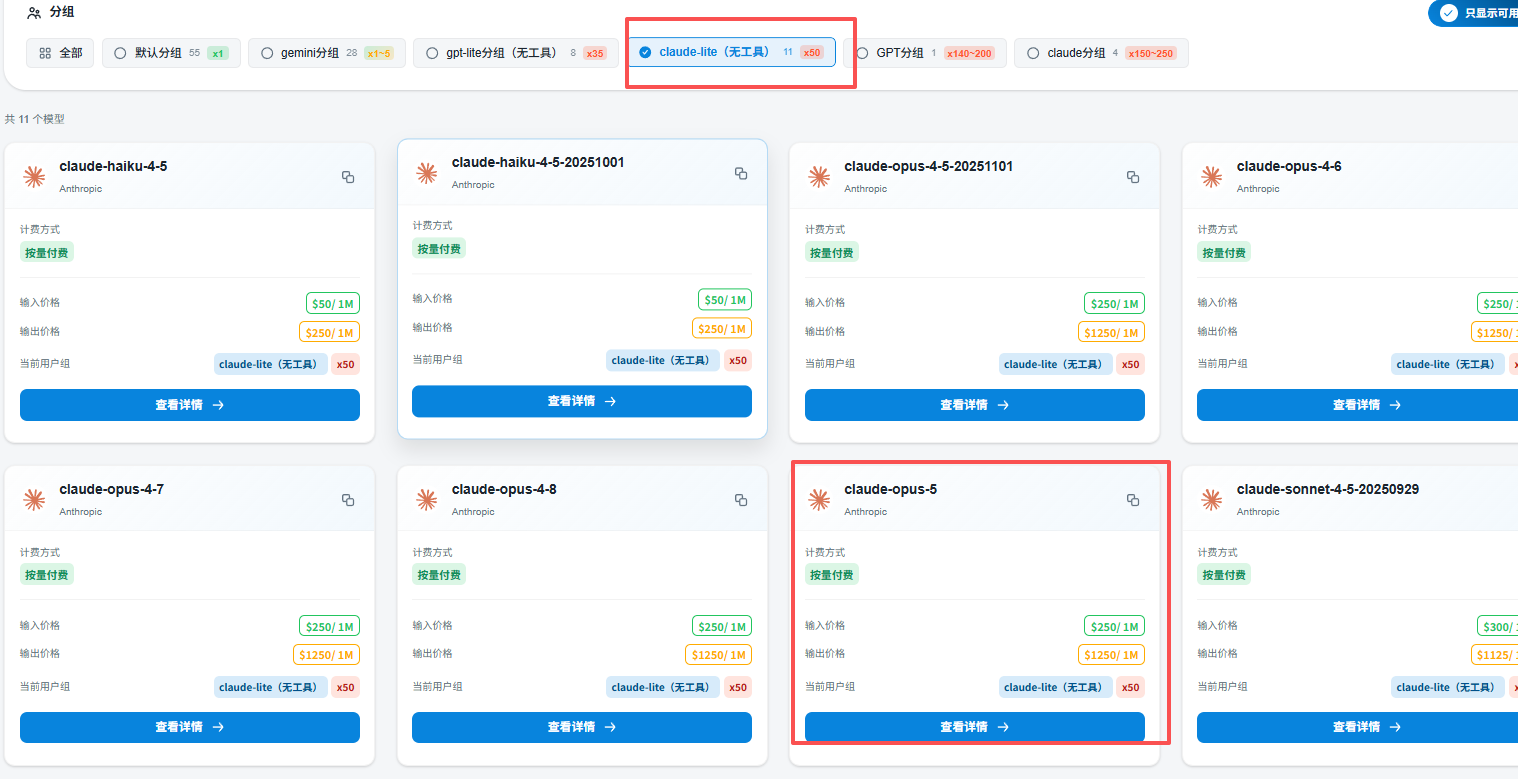Select the claude-lite（无工具） group filter
Screen dimensions: 1518x779
[x=731, y=52]
